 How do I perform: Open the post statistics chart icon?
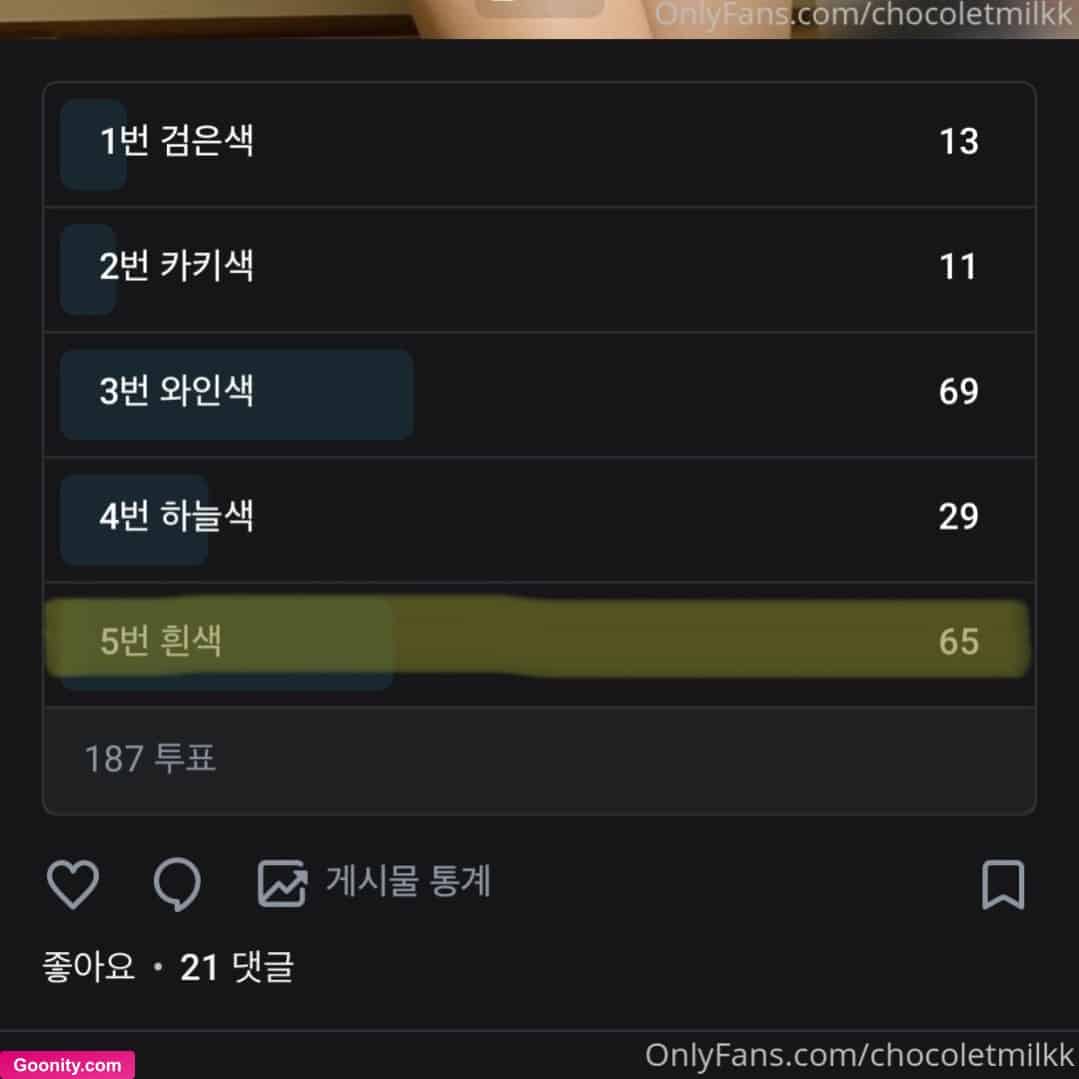pos(282,884)
